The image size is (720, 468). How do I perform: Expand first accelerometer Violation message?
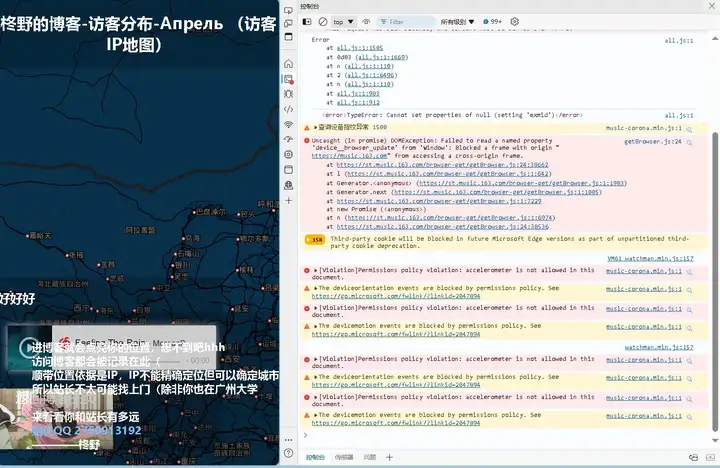(x=315, y=270)
